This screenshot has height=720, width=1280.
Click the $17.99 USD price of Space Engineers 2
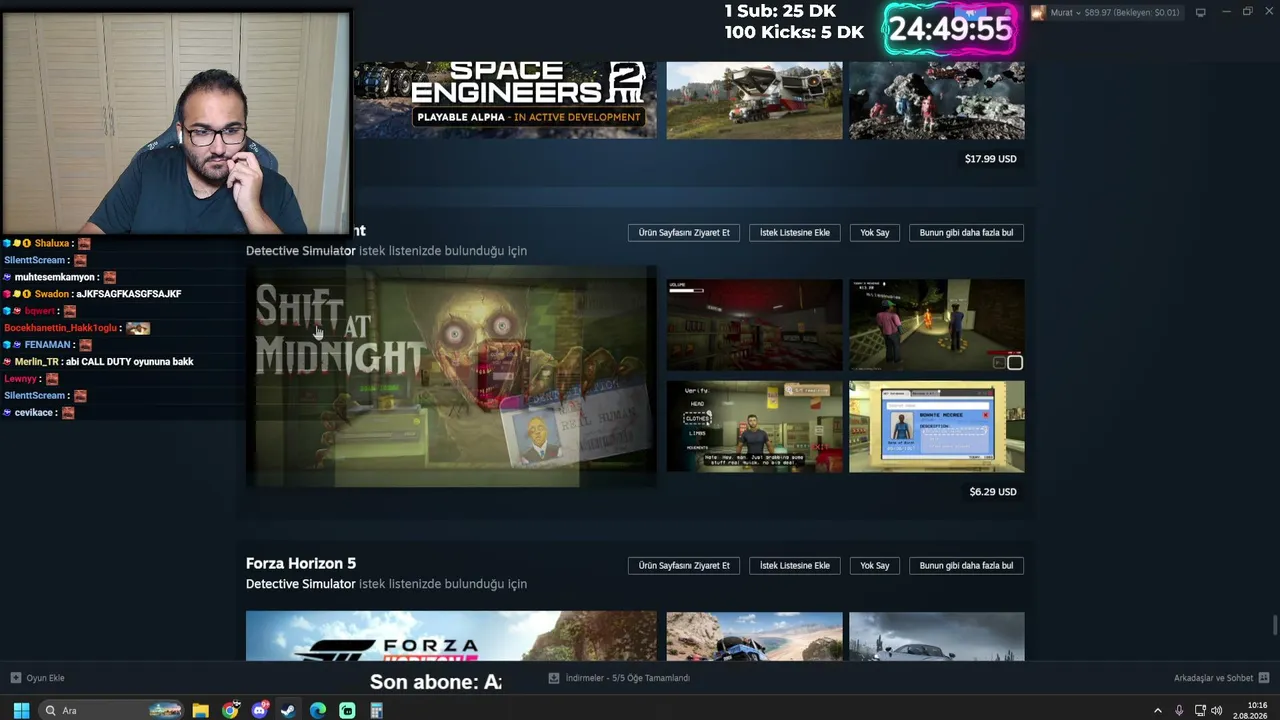[x=990, y=159]
